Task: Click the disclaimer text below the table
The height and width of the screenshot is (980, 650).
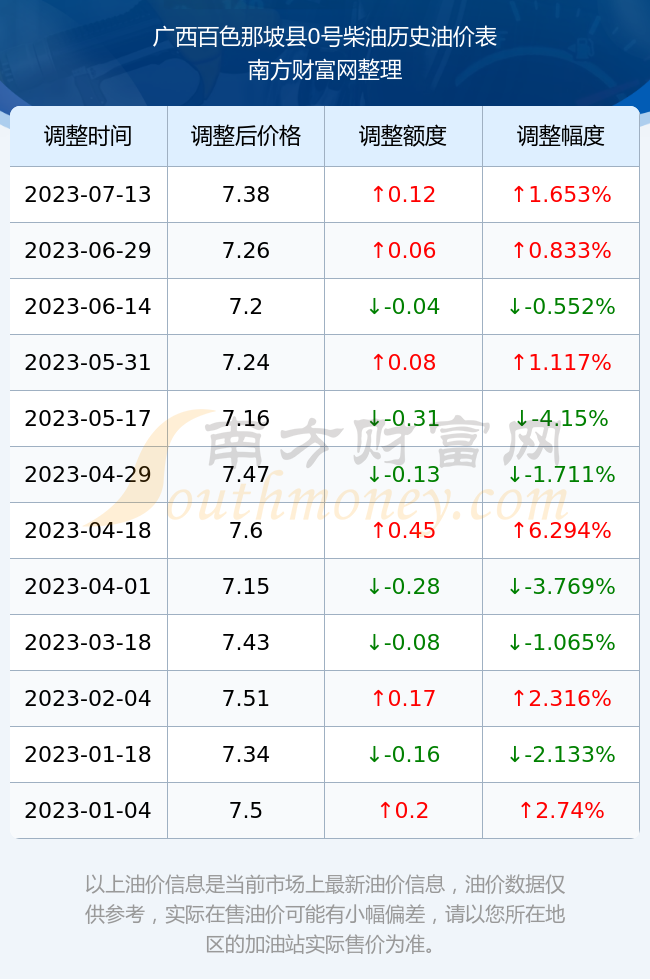Action: (x=325, y=914)
